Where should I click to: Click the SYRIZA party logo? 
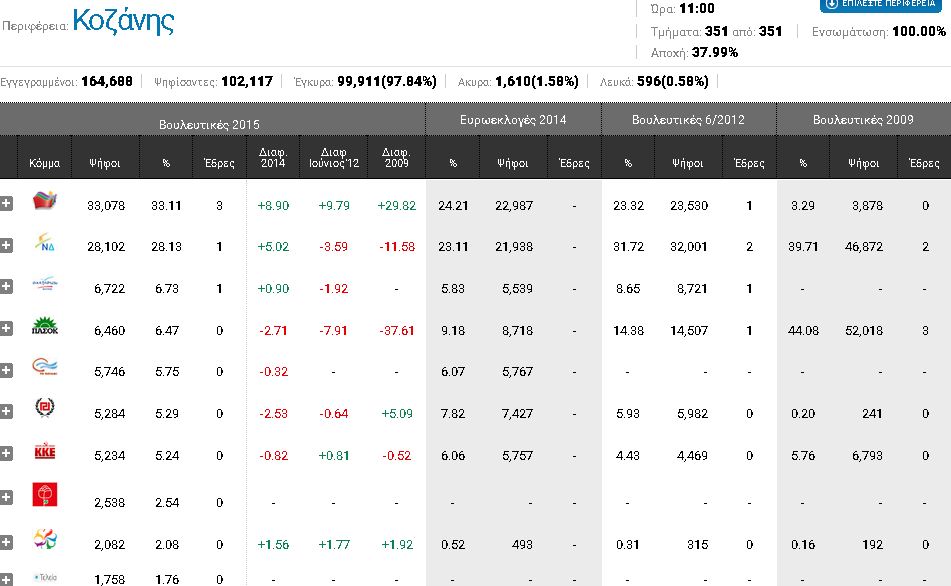point(46,204)
